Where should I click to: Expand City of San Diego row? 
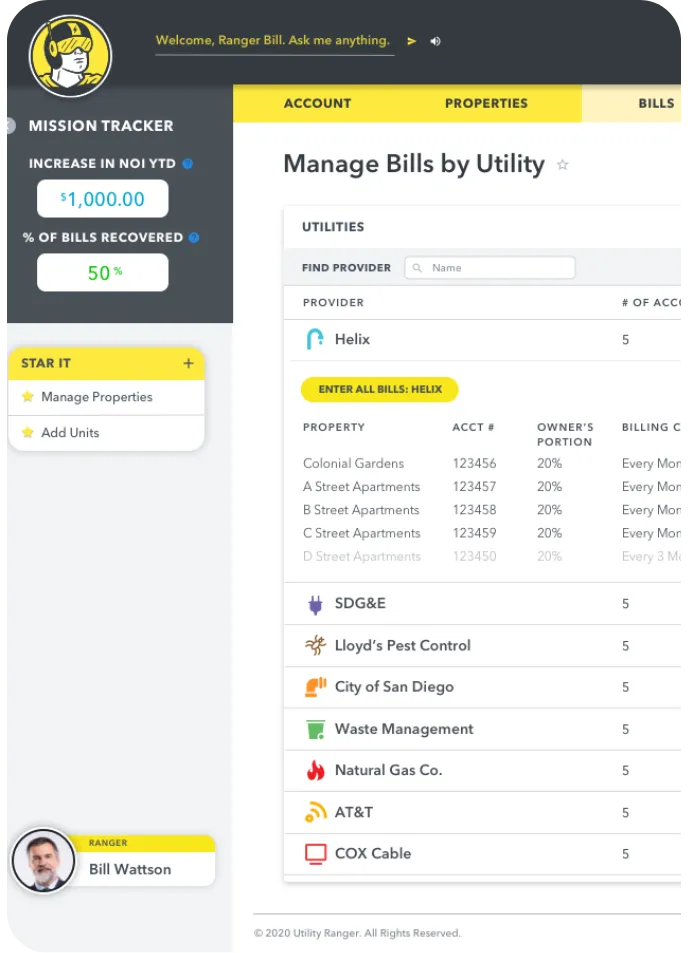pos(482,687)
